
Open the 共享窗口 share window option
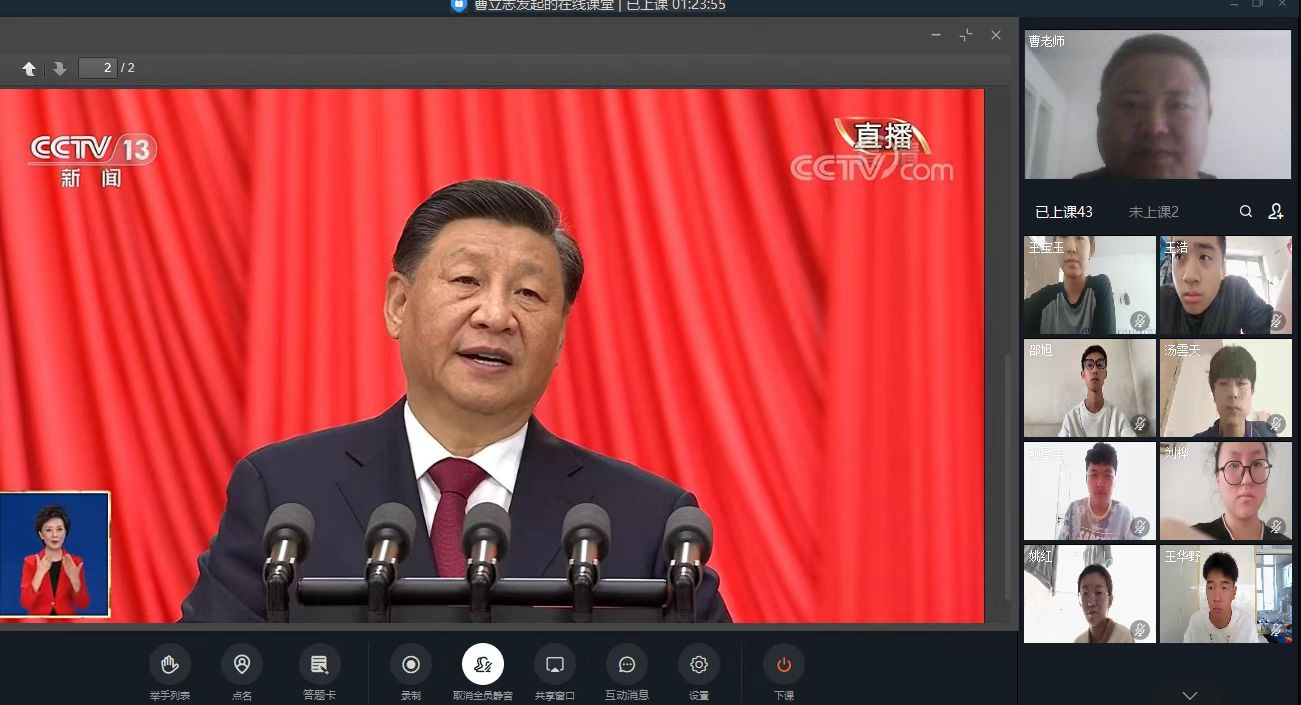pos(555,665)
